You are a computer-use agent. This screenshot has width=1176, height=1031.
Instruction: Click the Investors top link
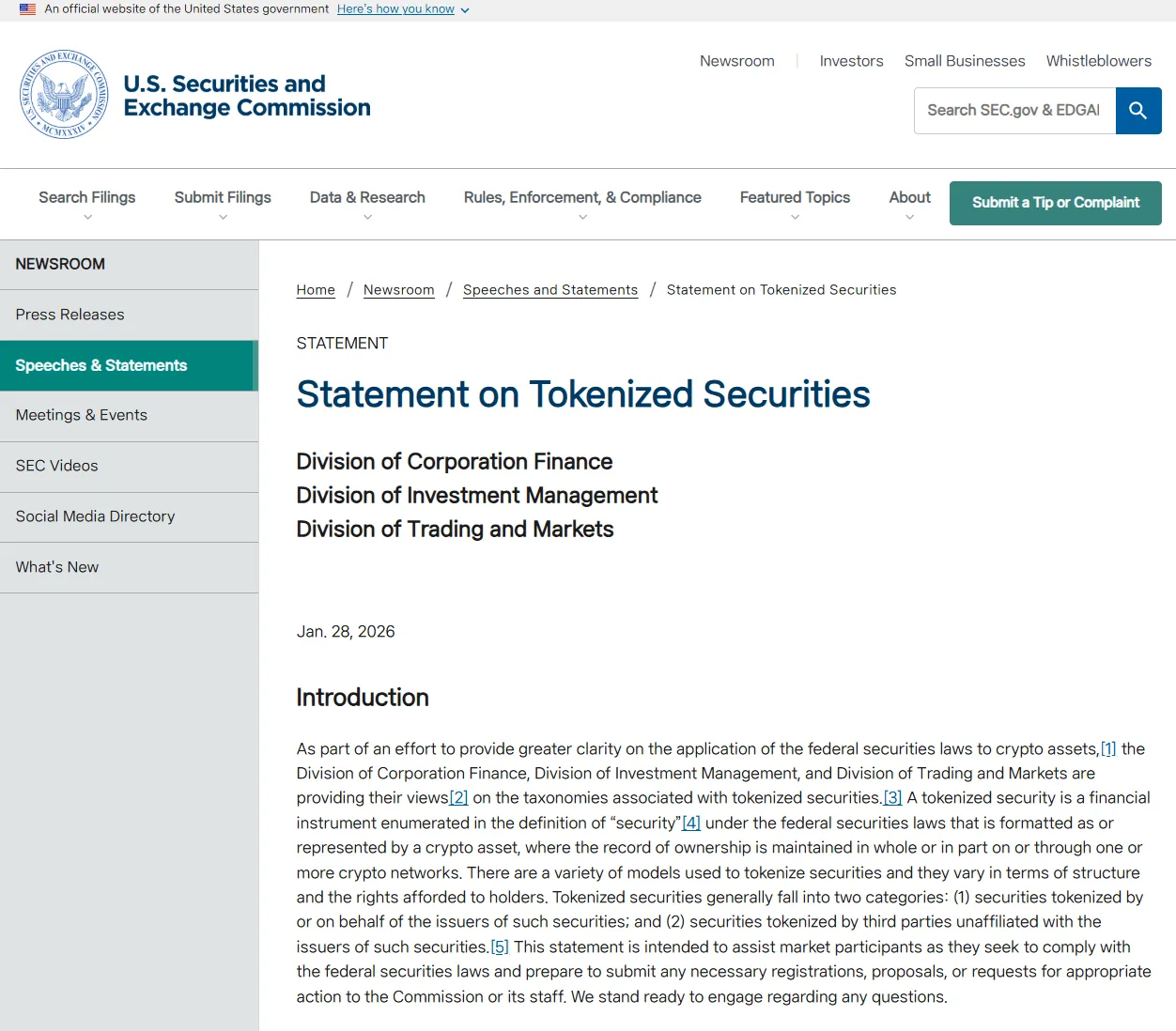pos(851,61)
